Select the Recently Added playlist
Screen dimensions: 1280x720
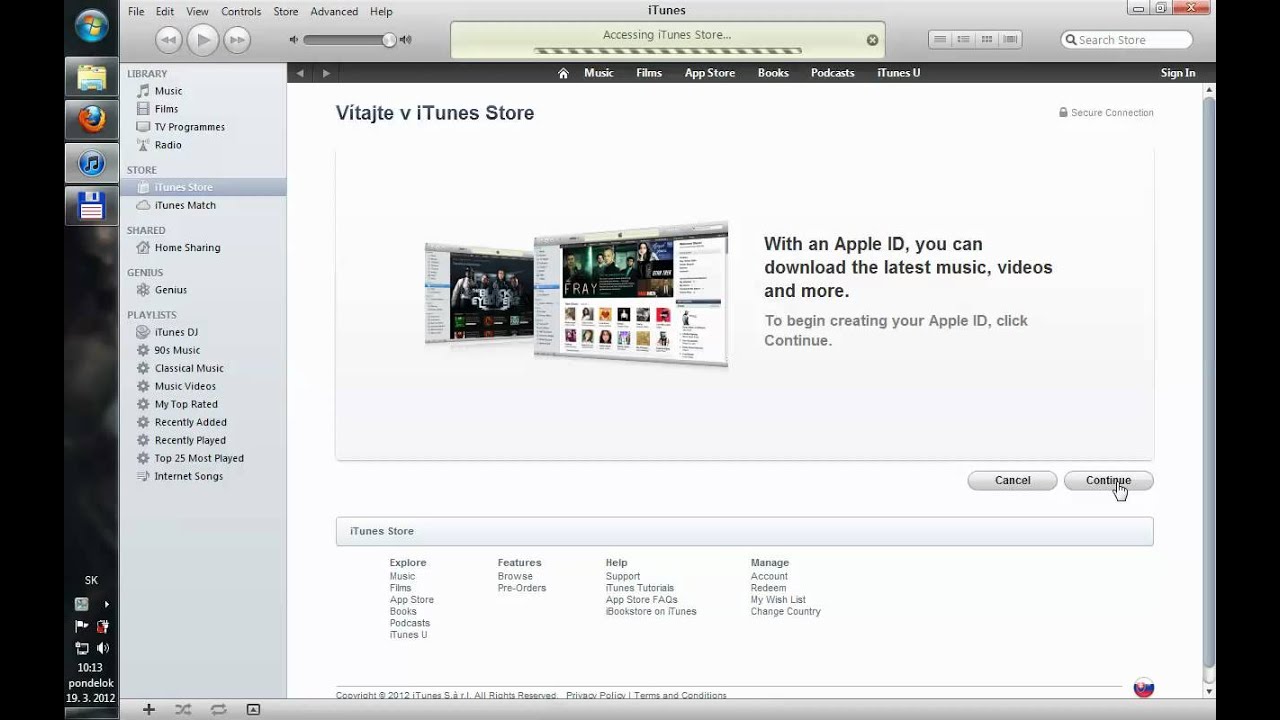pyautogui.click(x=190, y=422)
